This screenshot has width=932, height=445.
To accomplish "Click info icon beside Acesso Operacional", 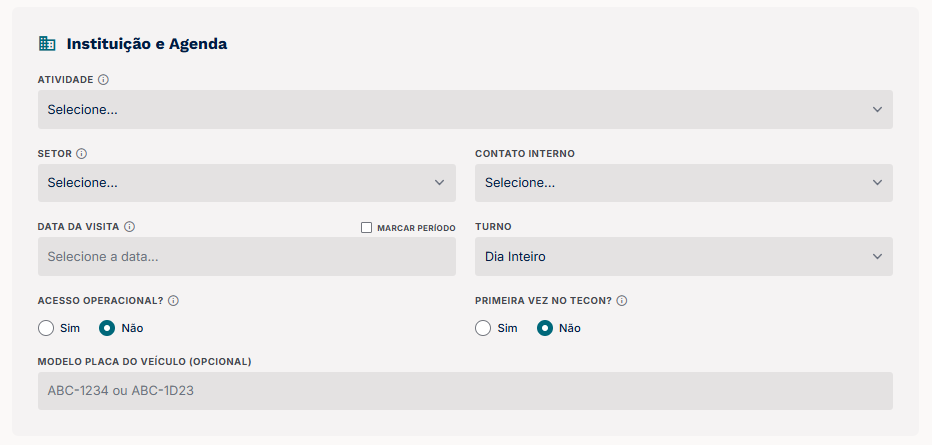I will (173, 301).
